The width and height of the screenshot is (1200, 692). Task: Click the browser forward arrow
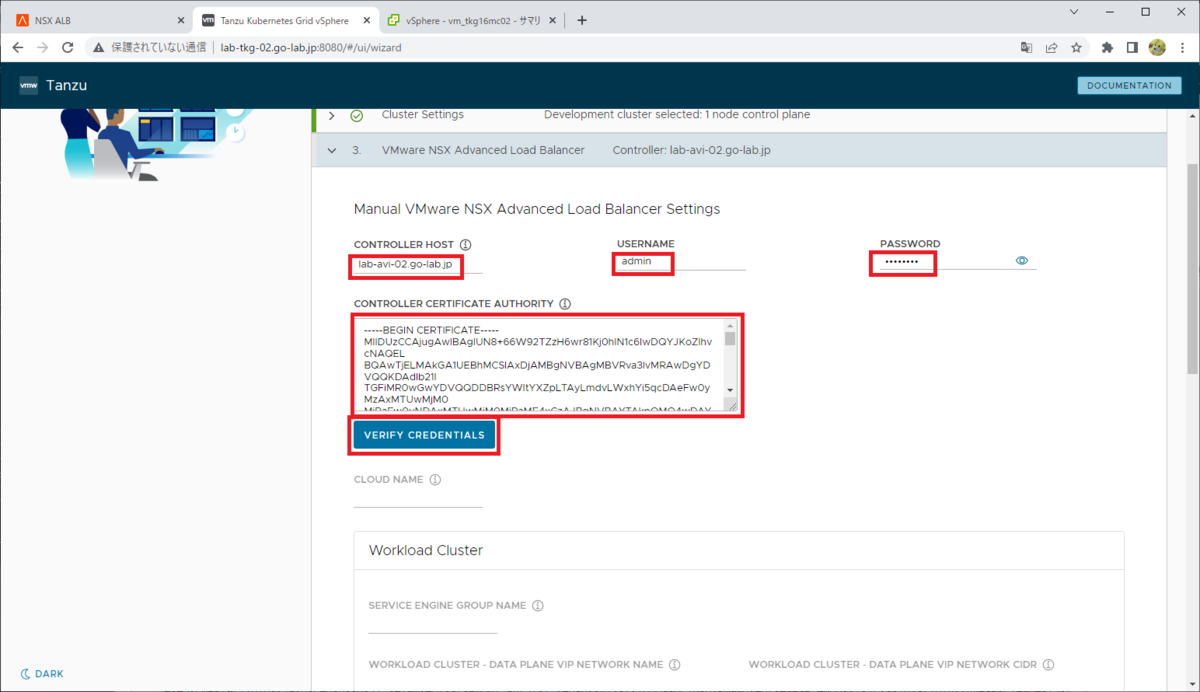click(x=42, y=47)
